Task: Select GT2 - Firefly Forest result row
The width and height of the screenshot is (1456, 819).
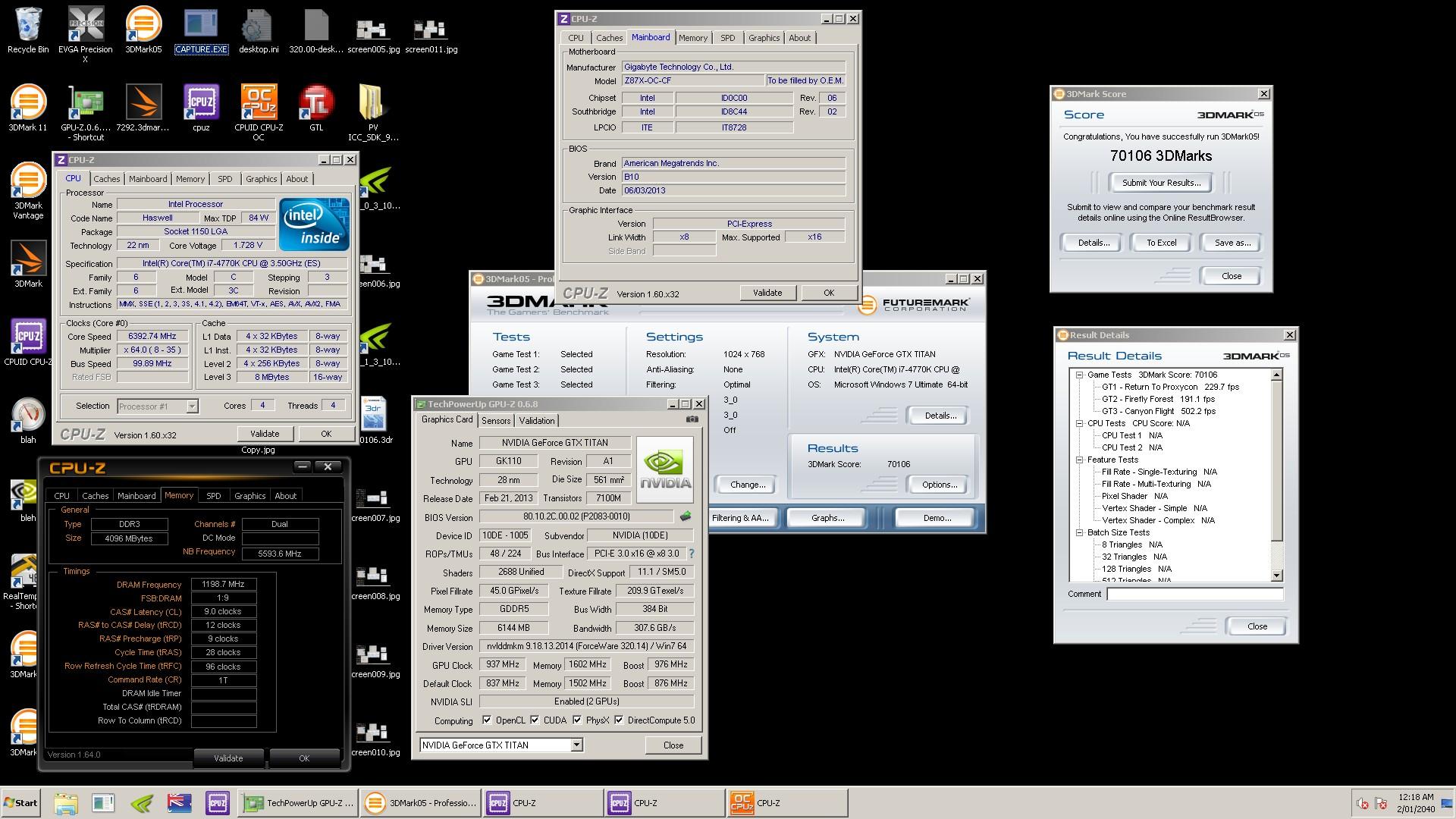Action: 1158,399
